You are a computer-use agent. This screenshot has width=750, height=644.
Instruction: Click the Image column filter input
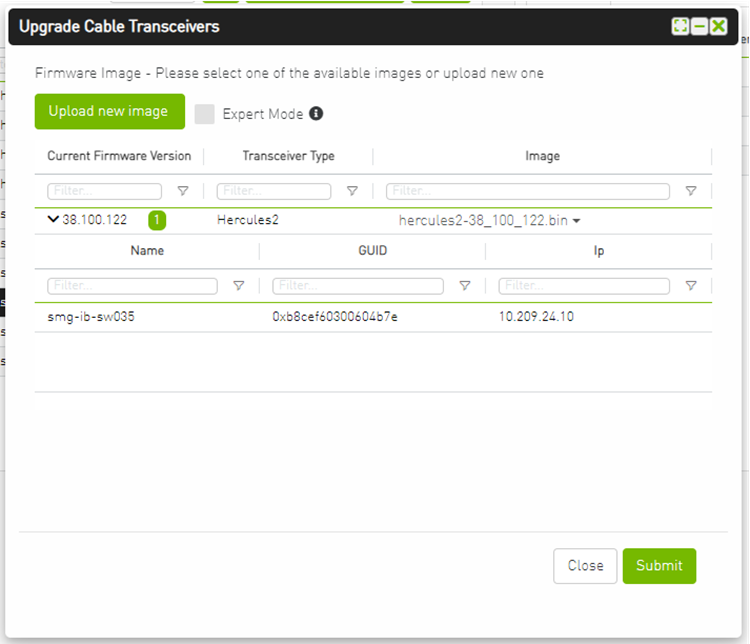(528, 191)
